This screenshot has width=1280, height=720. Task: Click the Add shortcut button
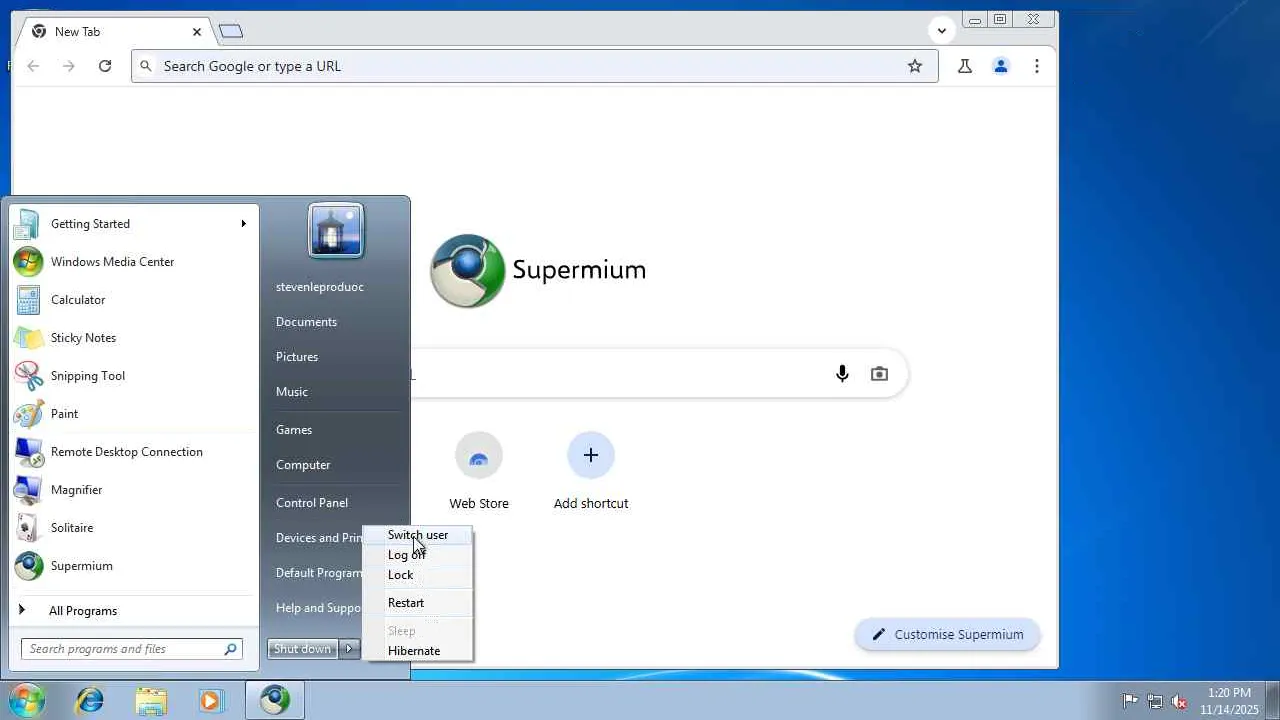tap(591, 472)
